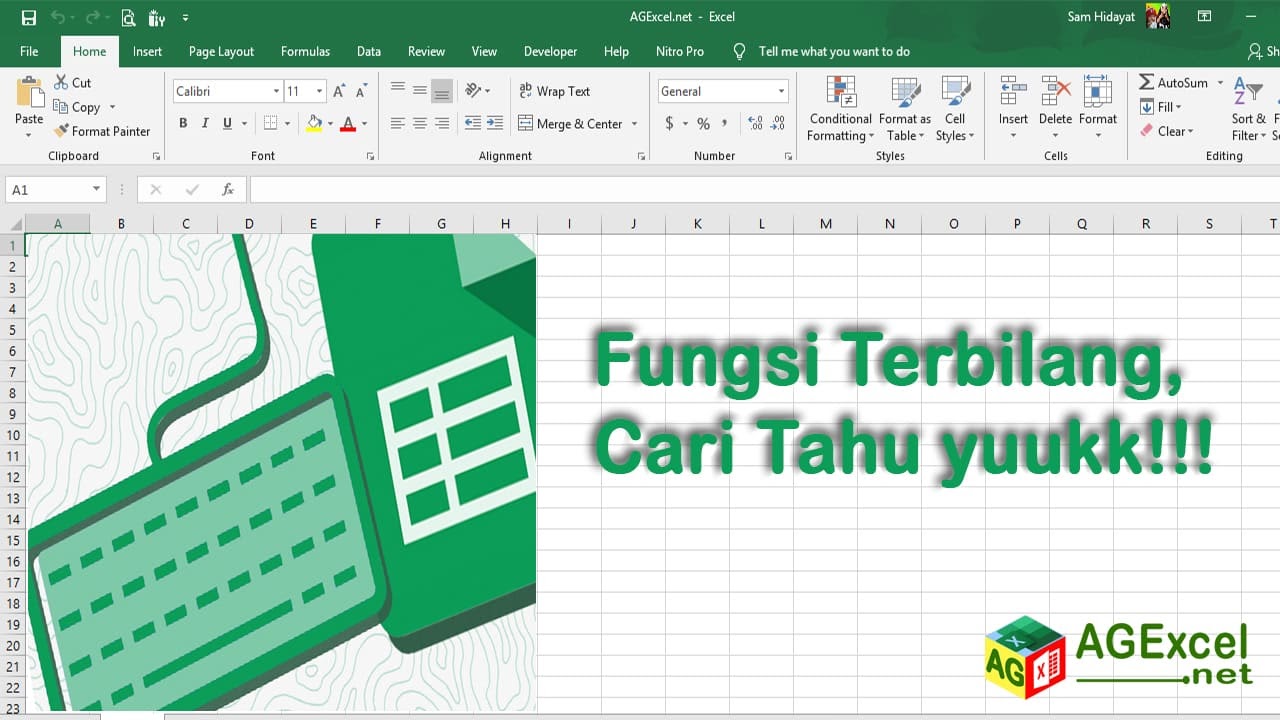The height and width of the screenshot is (720, 1280).
Task: Toggle Underline formatting
Action: coord(228,123)
